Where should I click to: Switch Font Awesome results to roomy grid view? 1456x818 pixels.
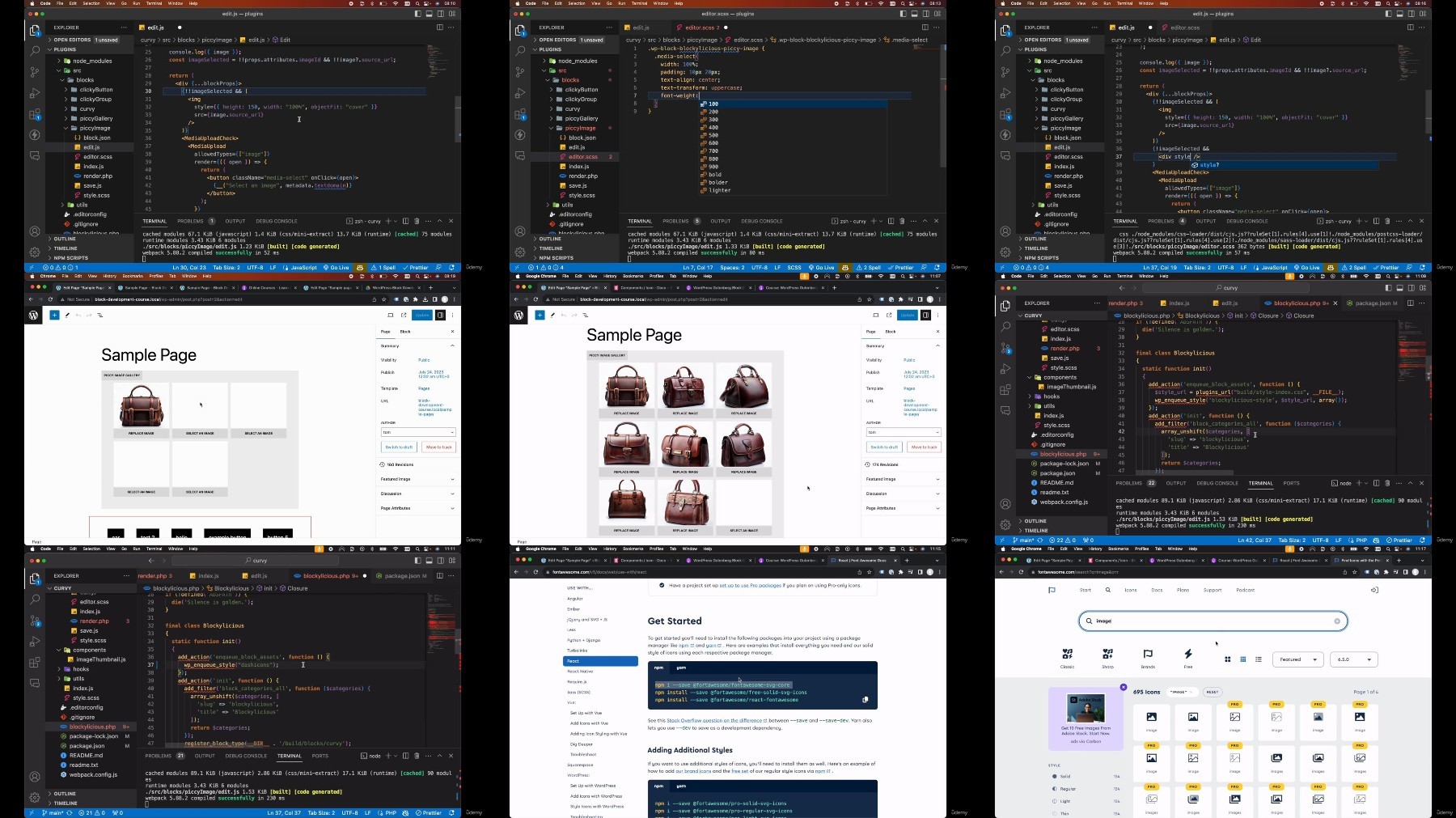1228,659
